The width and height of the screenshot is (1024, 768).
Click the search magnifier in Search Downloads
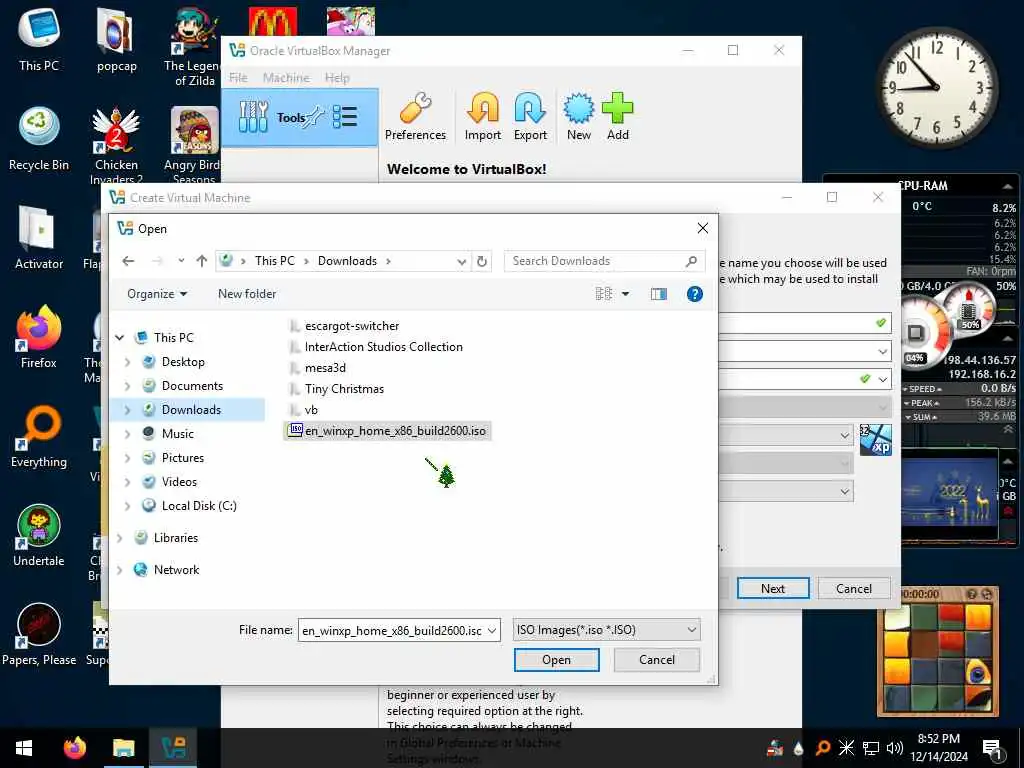click(x=691, y=261)
